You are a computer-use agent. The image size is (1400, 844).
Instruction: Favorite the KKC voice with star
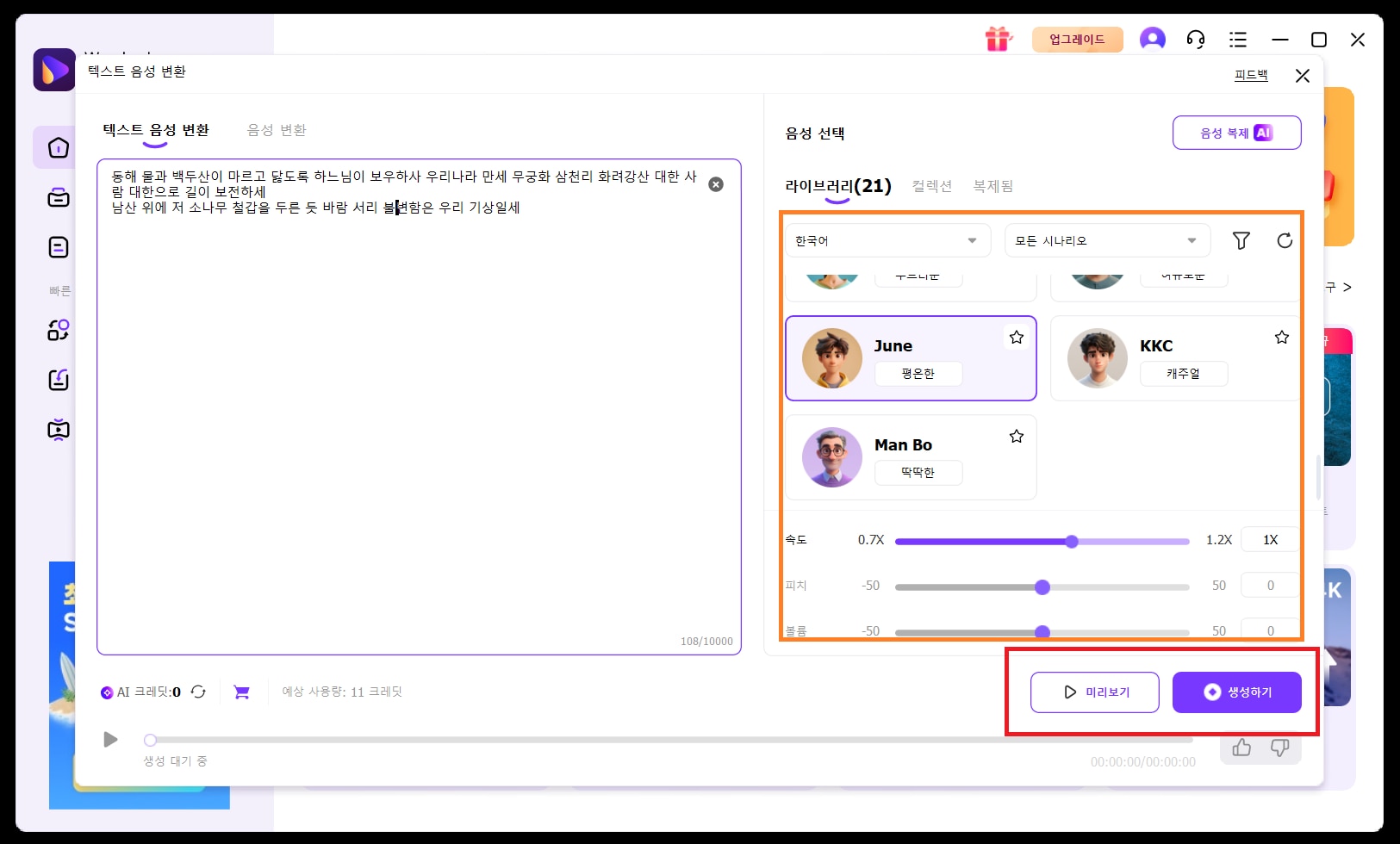click(x=1282, y=337)
